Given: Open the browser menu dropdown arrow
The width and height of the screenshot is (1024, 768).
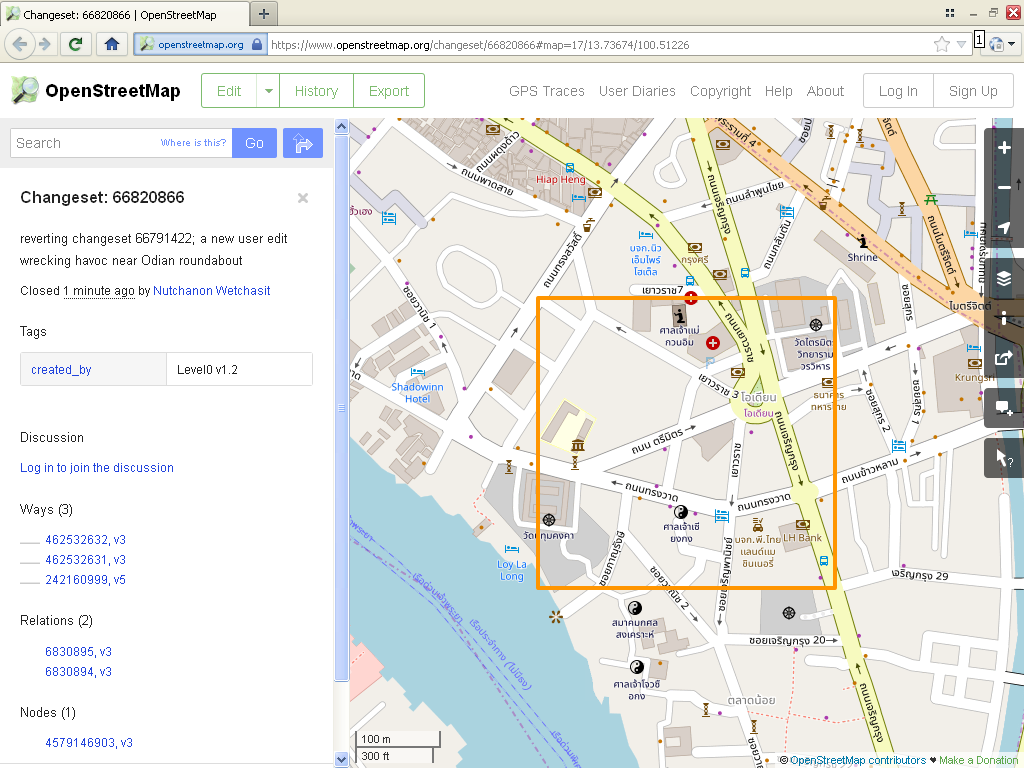Looking at the screenshot, I should click(x=1012, y=44).
